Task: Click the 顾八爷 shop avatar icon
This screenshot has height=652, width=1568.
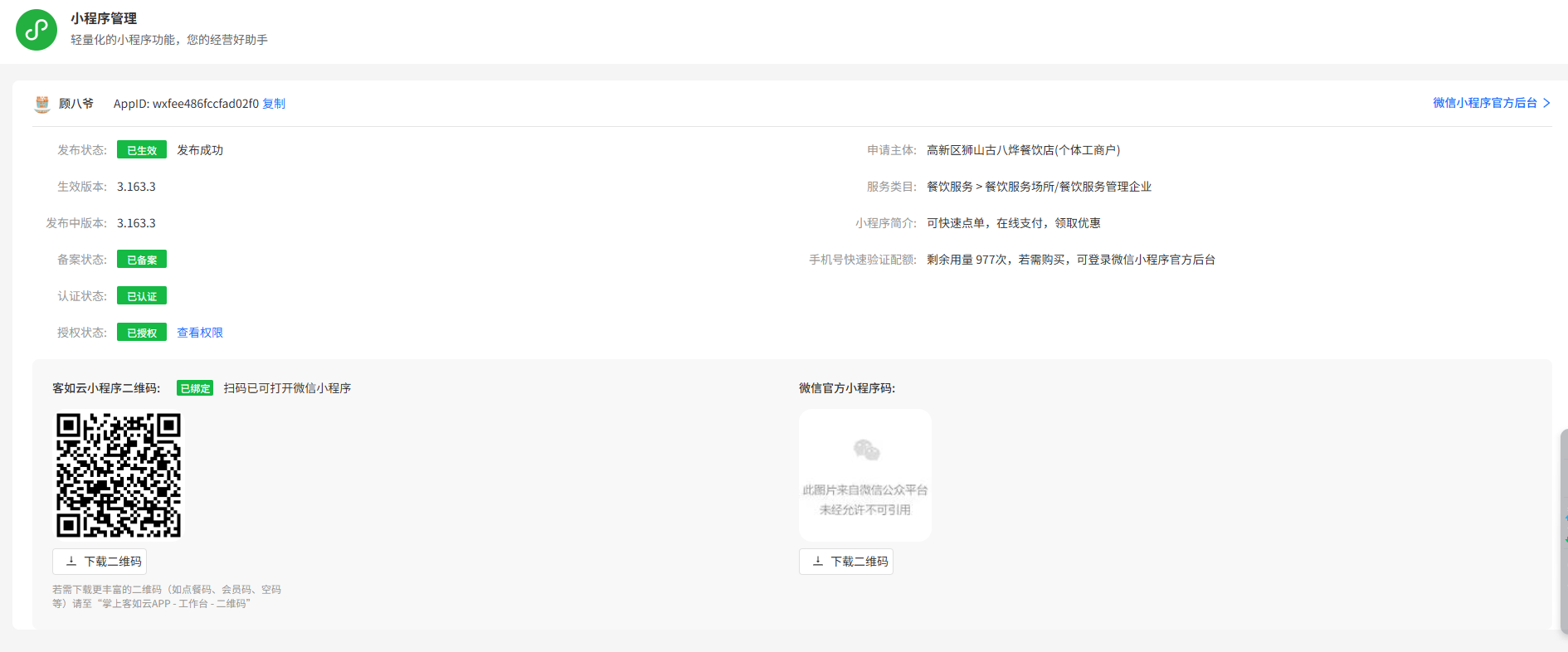Action: [42, 104]
